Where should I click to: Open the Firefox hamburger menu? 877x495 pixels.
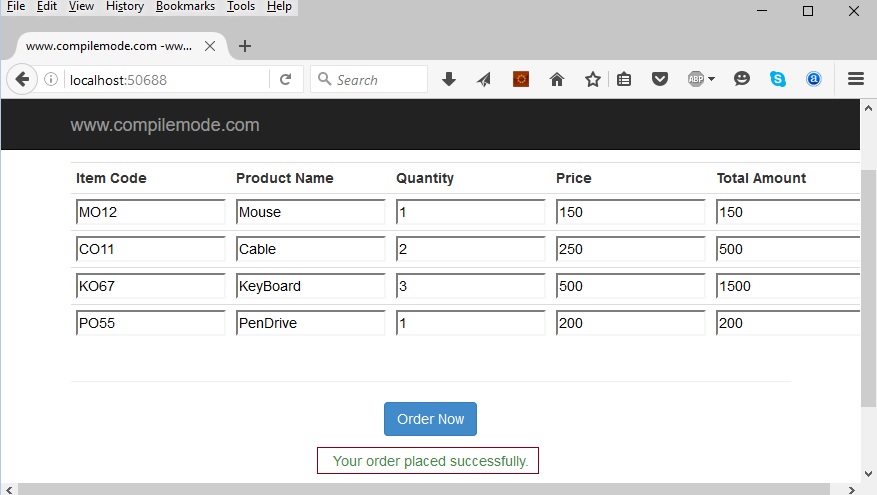(856, 80)
